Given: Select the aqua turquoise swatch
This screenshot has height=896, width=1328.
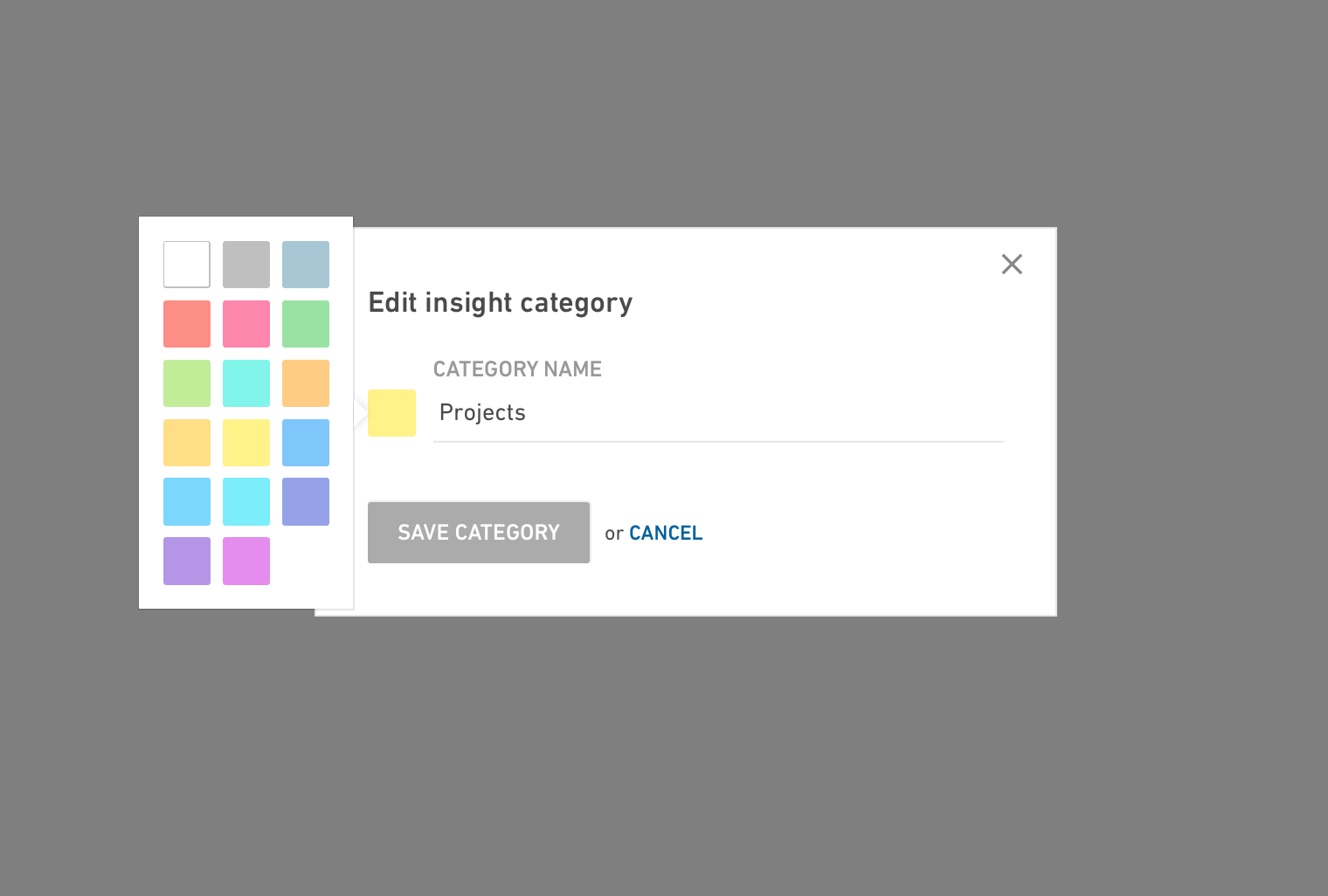Looking at the screenshot, I should tap(246, 383).
